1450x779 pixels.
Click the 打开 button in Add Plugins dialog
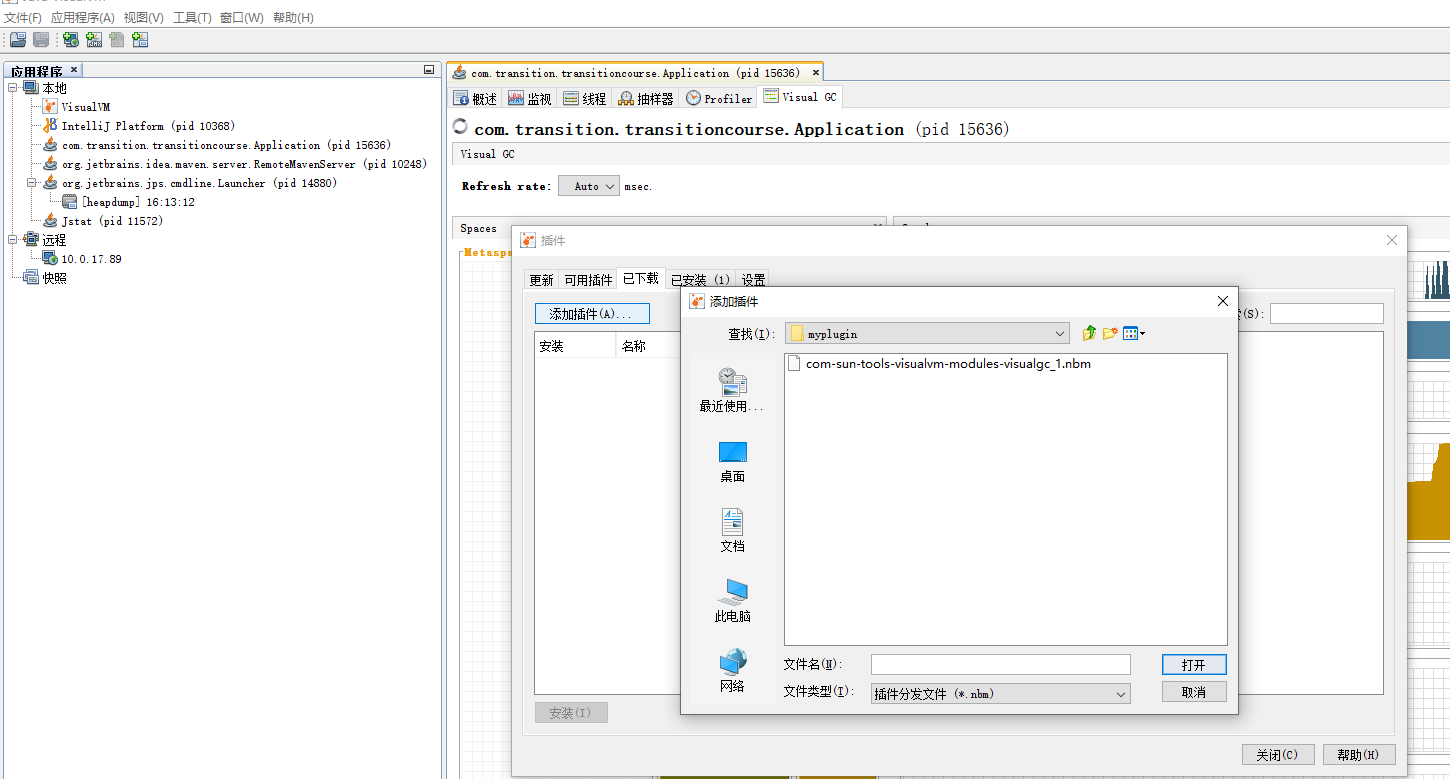1194,664
